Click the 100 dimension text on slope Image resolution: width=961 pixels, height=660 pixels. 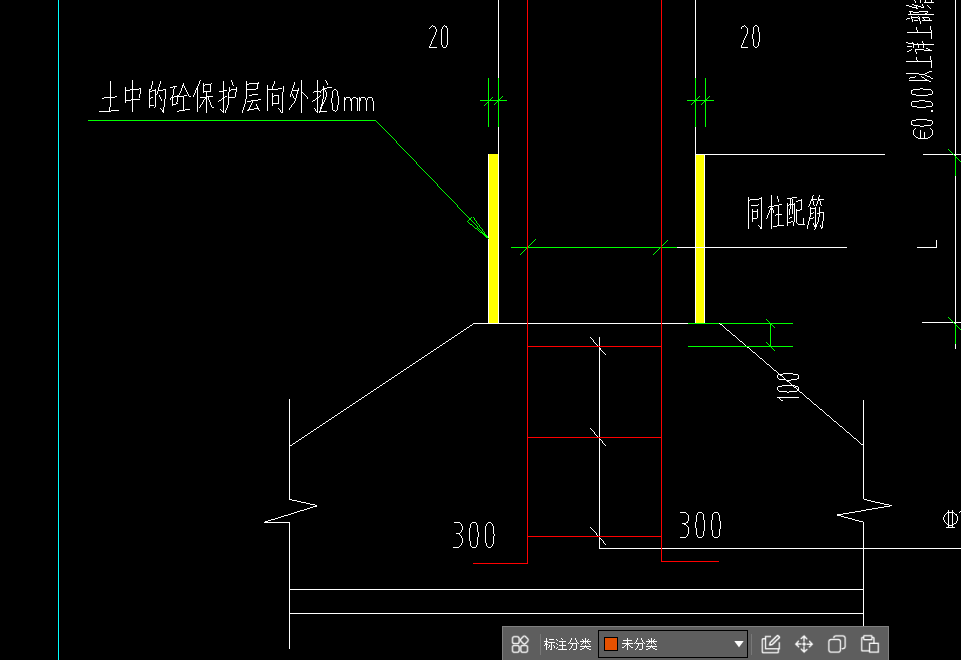pyautogui.click(x=789, y=387)
